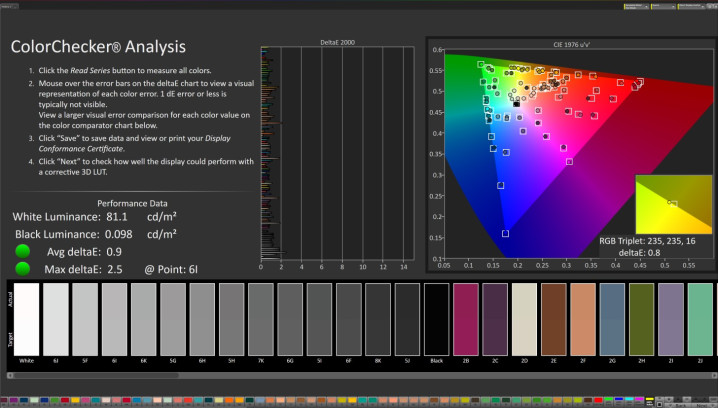Select the 6J light gray swatch
Image resolution: width=718 pixels, height=408 pixels.
point(56,319)
